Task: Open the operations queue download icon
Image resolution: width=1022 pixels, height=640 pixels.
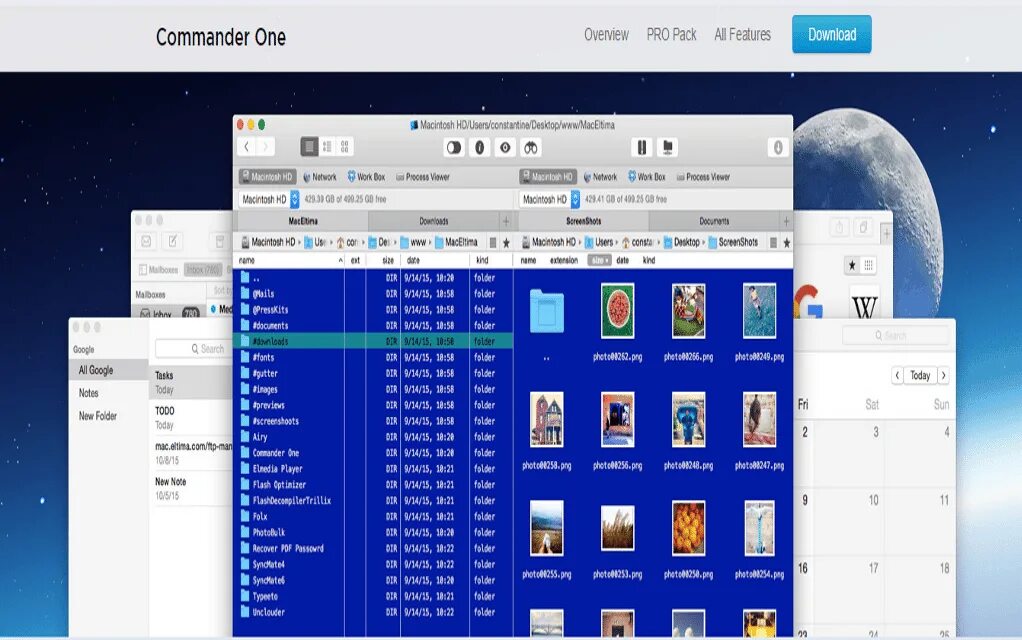Action: 778,148
